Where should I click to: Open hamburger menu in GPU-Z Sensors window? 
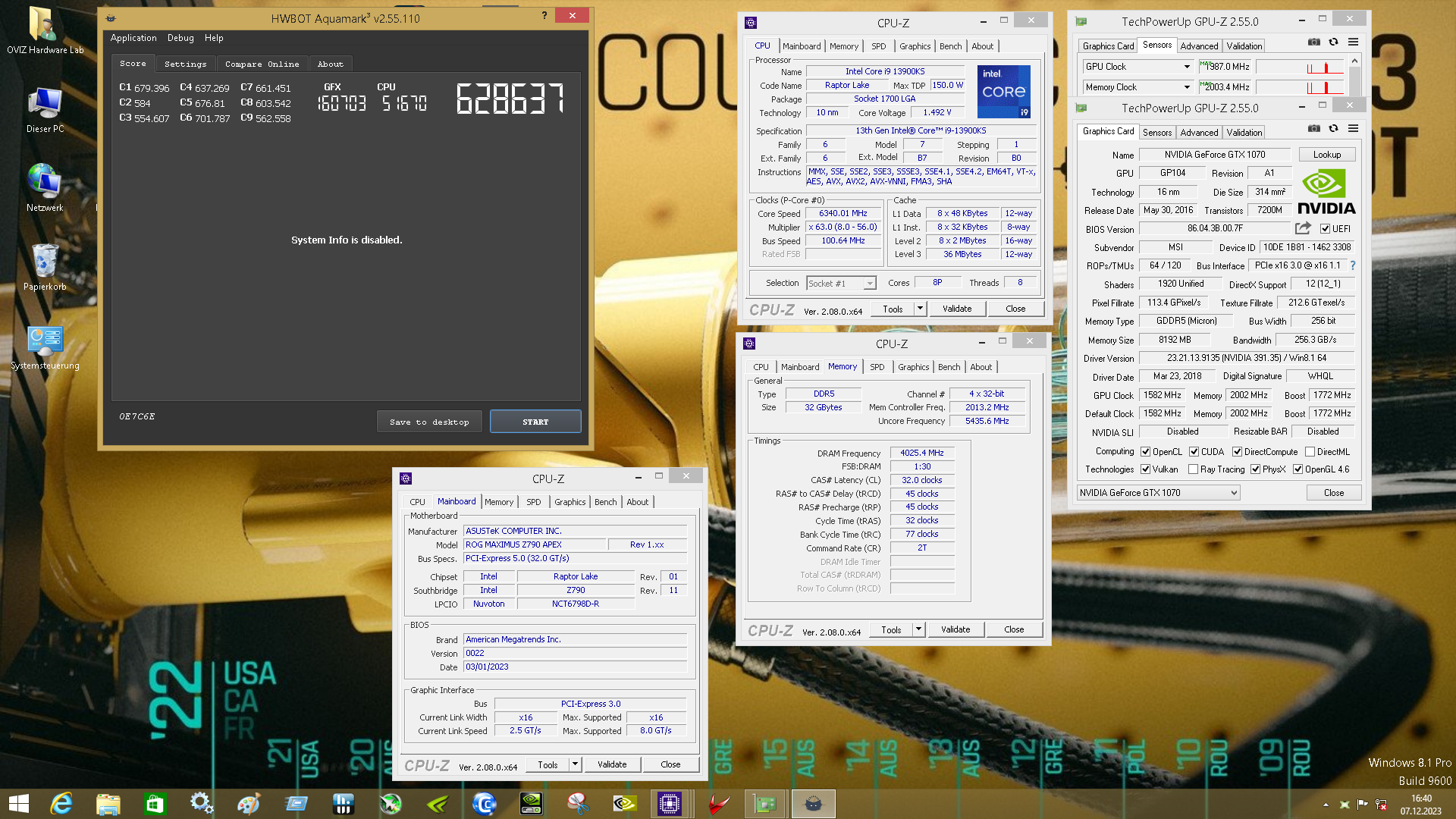pyautogui.click(x=1353, y=42)
